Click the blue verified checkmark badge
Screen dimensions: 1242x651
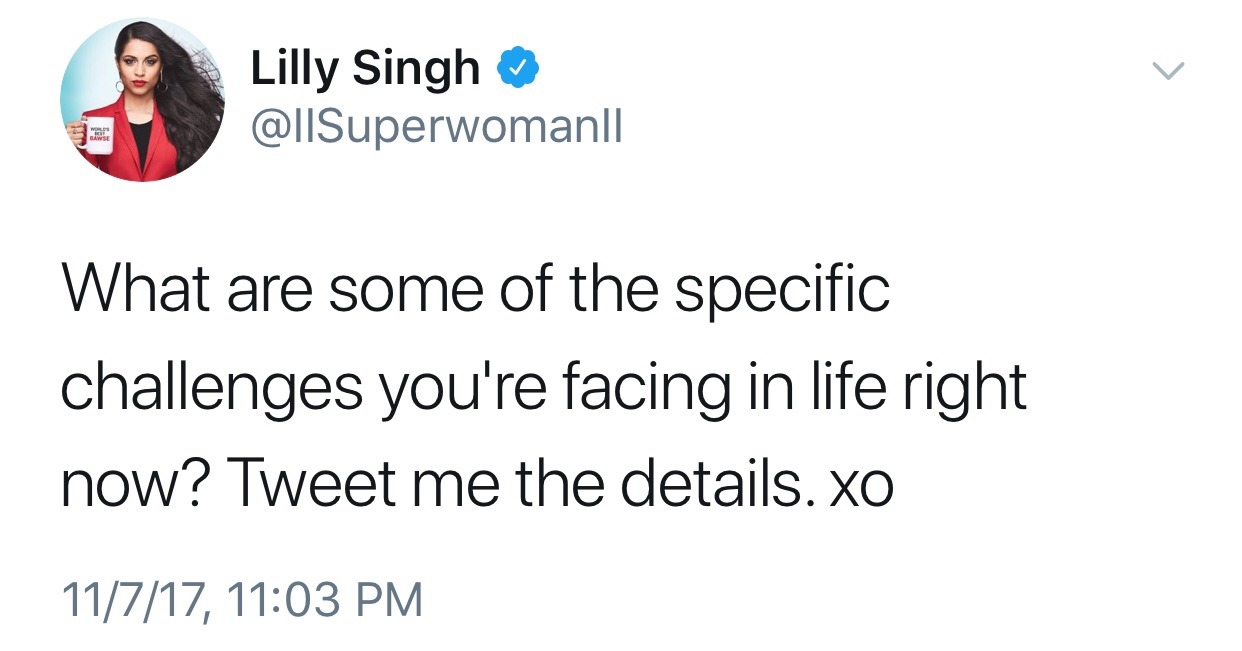[521, 69]
